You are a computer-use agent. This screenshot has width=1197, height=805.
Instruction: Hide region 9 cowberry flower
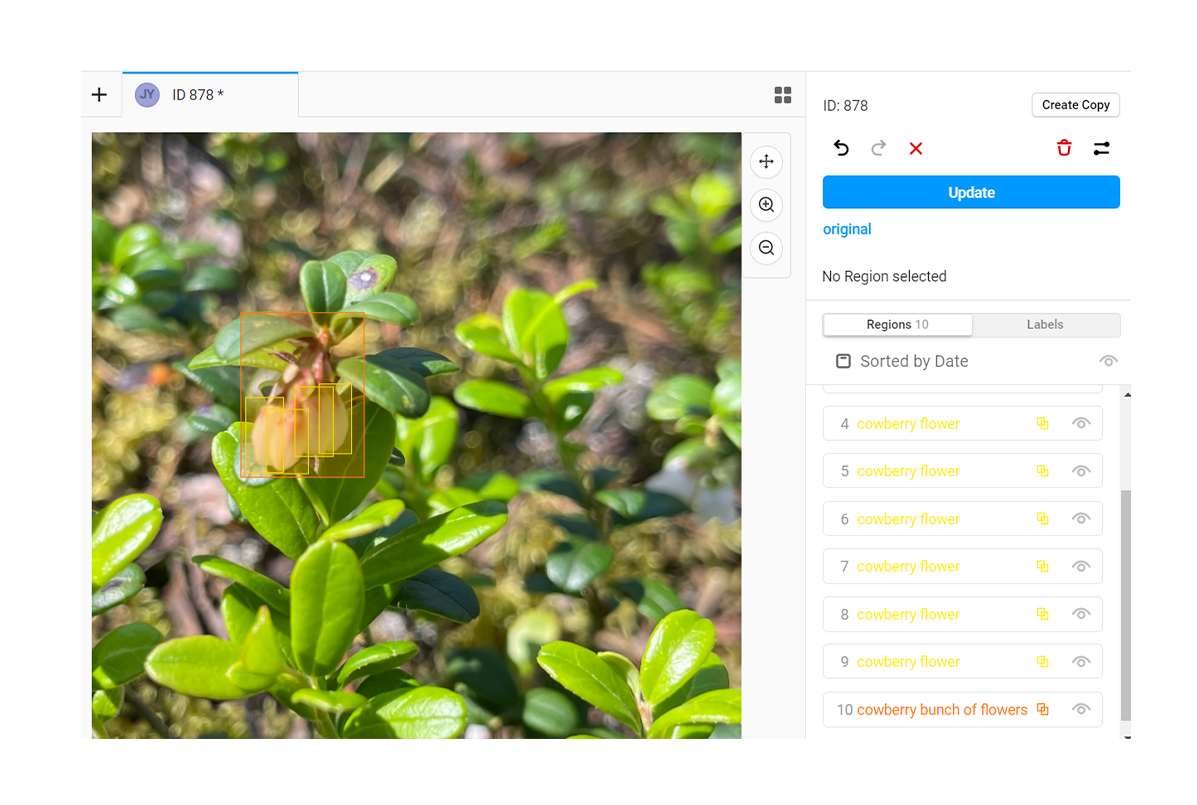tap(1081, 662)
